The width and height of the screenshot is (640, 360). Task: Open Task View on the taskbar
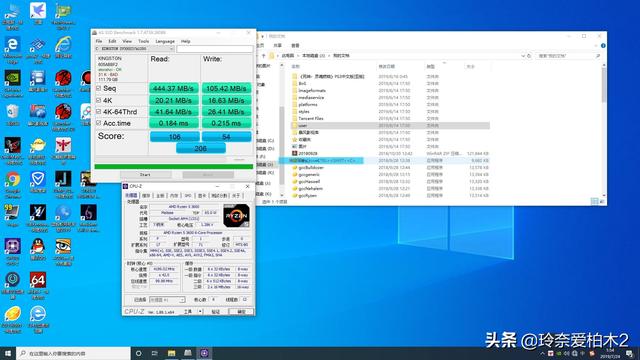tap(155, 353)
